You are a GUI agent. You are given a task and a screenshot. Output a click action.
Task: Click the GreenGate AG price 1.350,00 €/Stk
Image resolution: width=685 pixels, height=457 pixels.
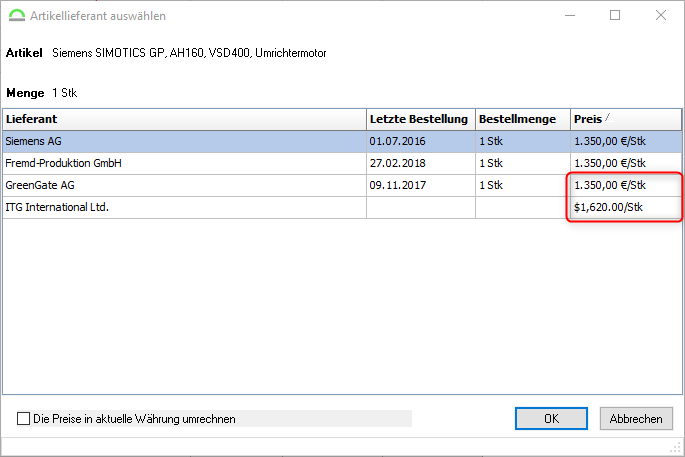click(626, 185)
